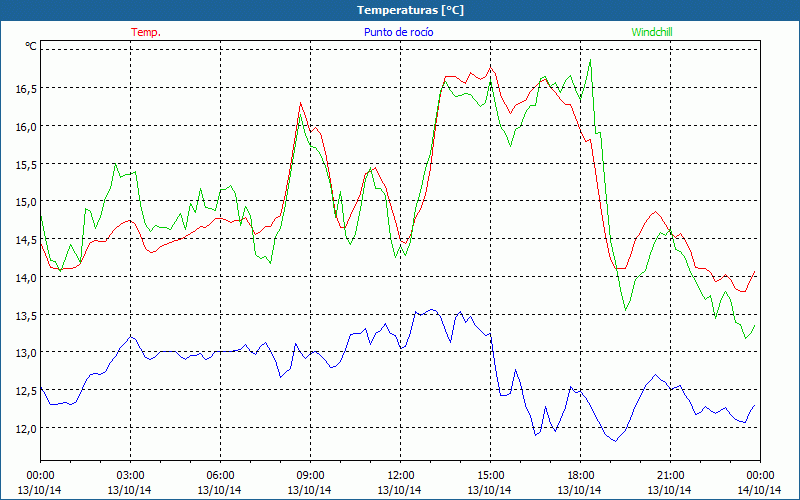Click the 16,5 y-axis value
This screenshot has height=500, width=800.
[26, 89]
